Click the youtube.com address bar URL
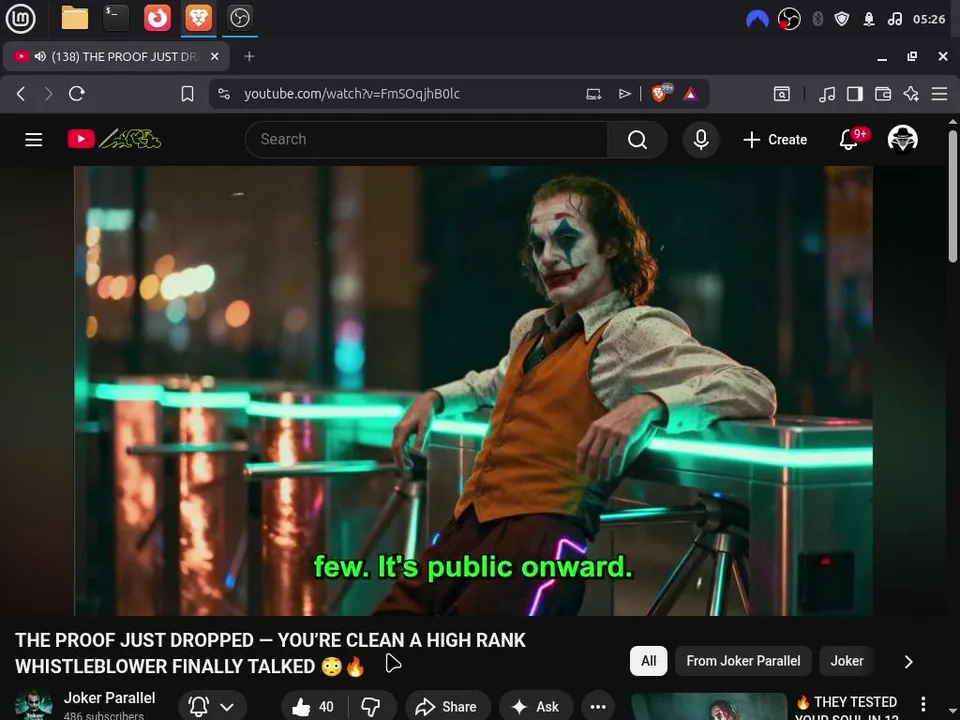This screenshot has width=960, height=720. click(352, 94)
